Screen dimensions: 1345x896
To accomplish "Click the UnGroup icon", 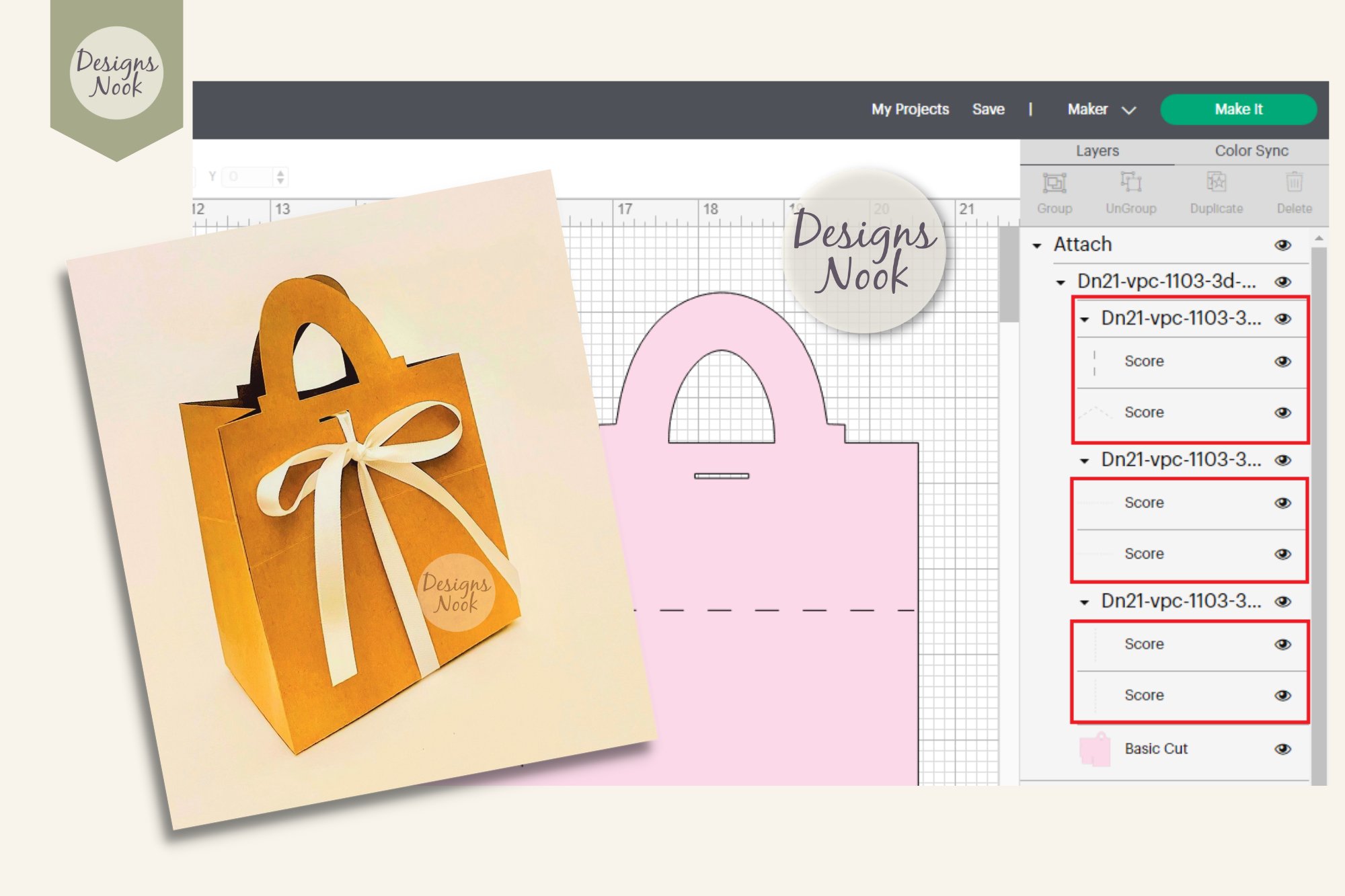I will click(x=1130, y=183).
